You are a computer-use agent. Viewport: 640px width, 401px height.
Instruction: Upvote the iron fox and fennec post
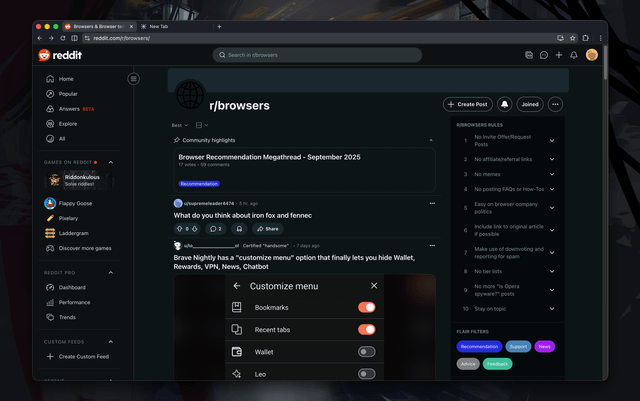180,229
